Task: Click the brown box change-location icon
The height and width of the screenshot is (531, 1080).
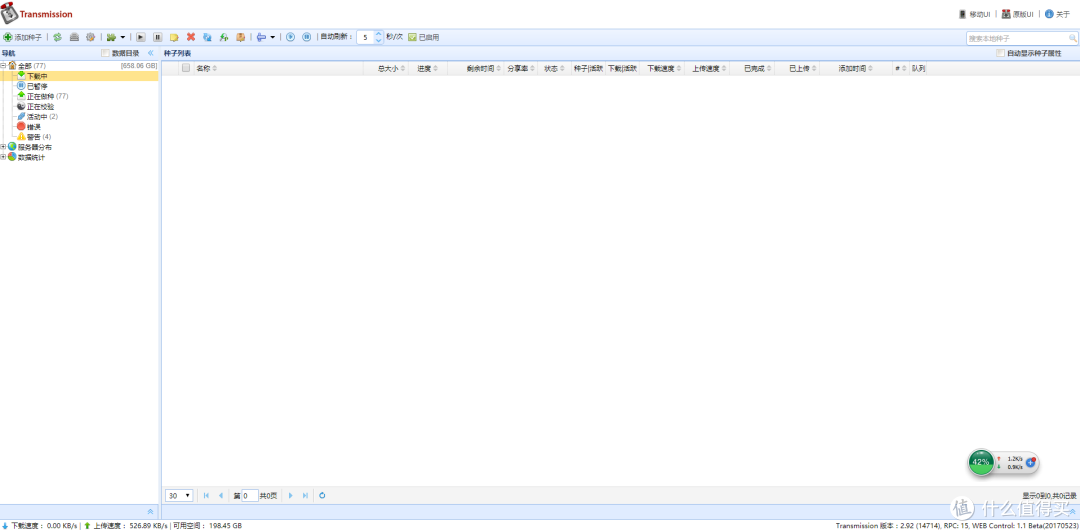Action: pyautogui.click(x=240, y=37)
